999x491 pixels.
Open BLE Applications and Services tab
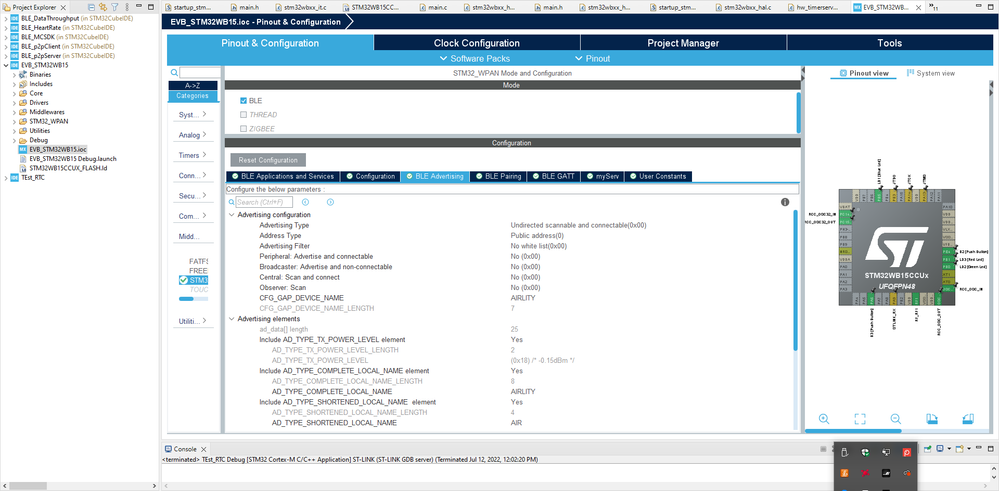(283, 176)
